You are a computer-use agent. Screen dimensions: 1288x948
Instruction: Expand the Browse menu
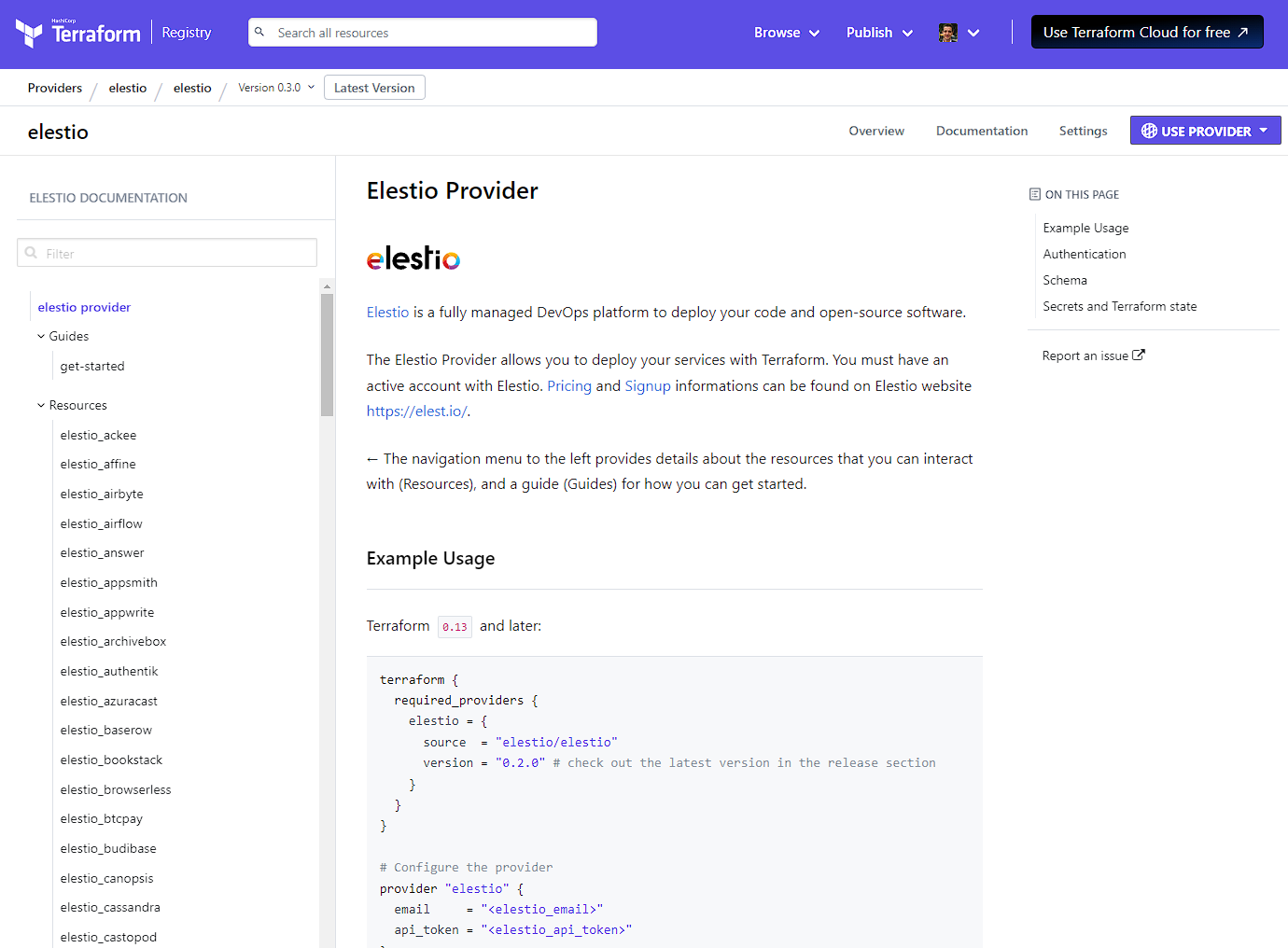[x=787, y=33]
